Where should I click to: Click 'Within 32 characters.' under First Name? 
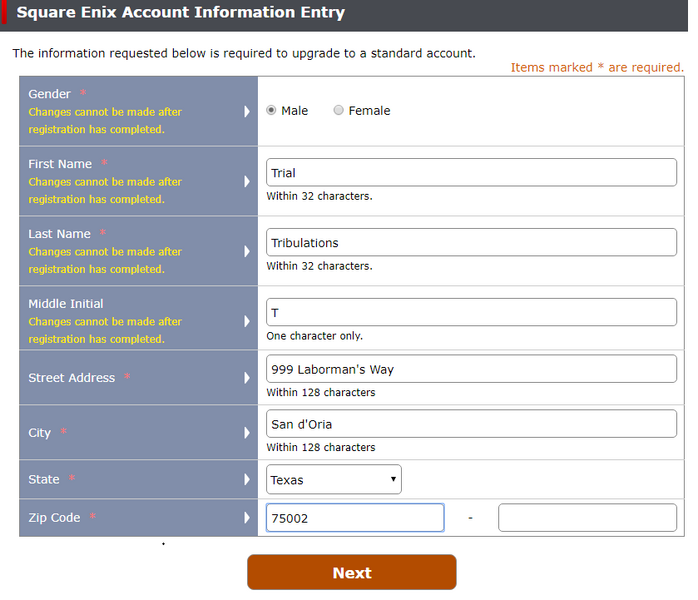319,196
